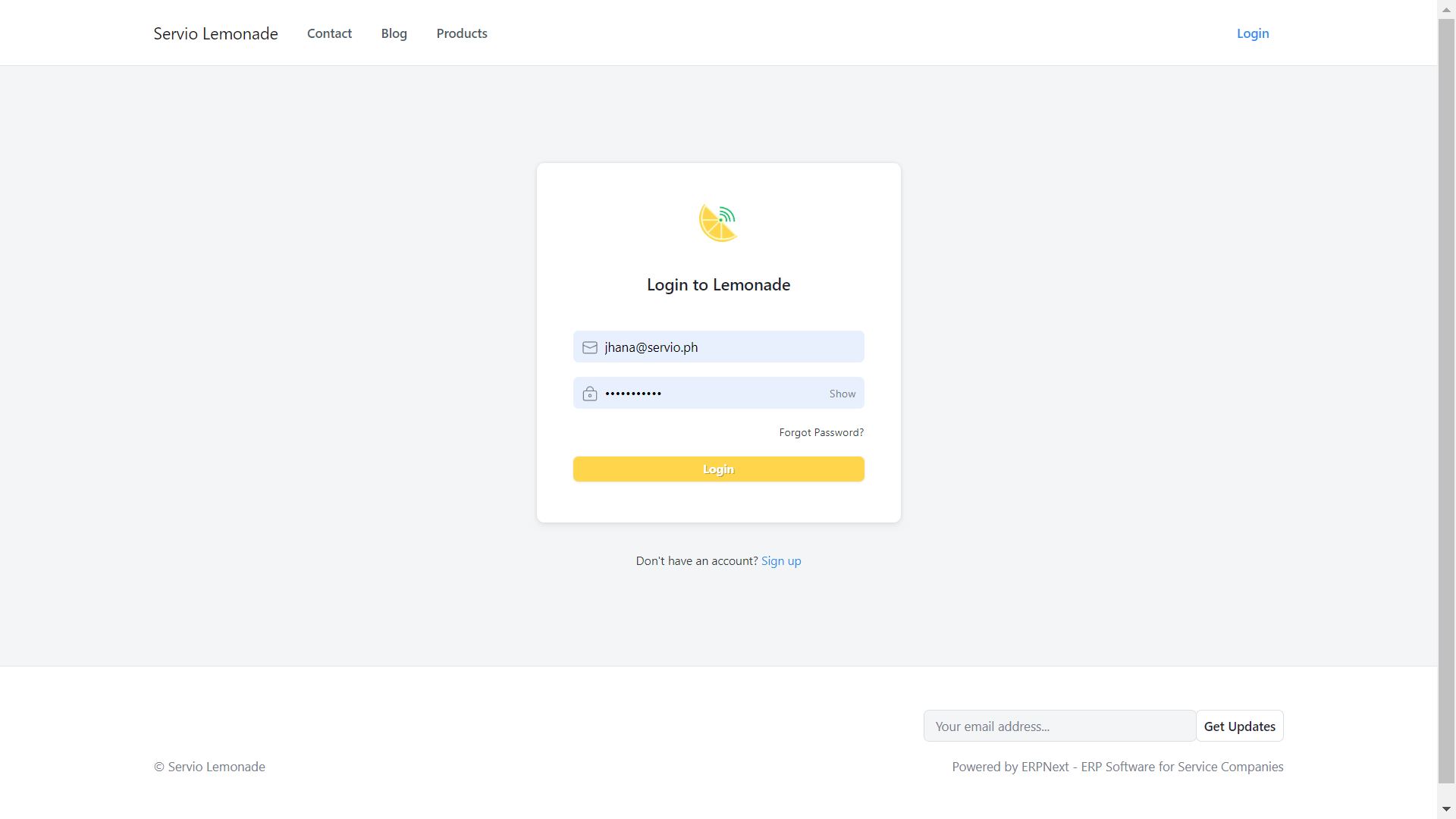
Task: Click the '© Servio Lemonade' footer text
Action: [x=209, y=767]
